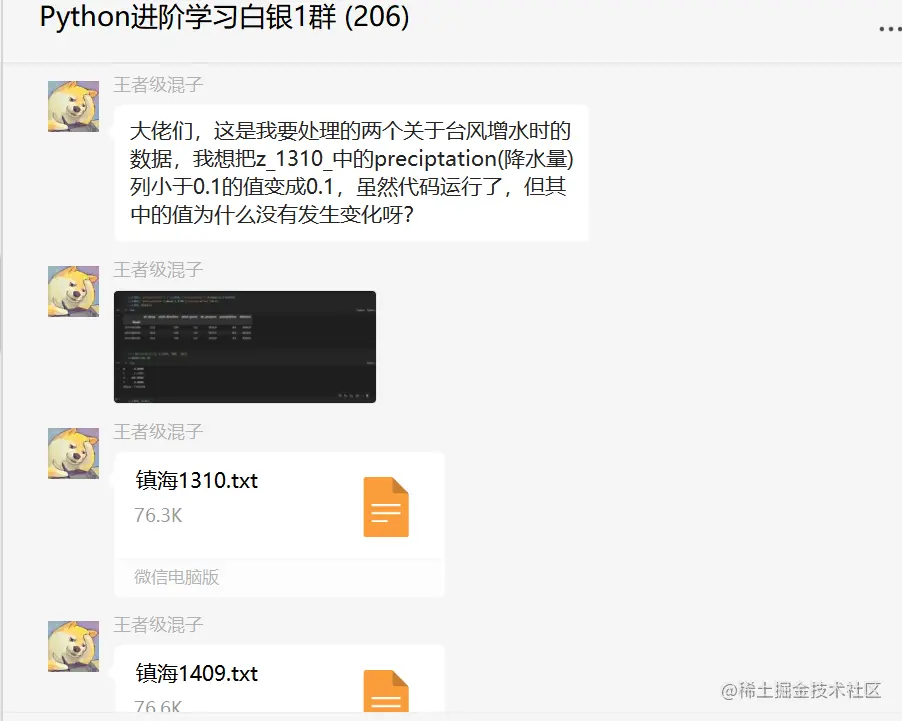Click sender name 王者级混子 above 镇海1310.txt
Image resolution: width=902 pixels, height=721 pixels.
pyautogui.click(x=158, y=432)
